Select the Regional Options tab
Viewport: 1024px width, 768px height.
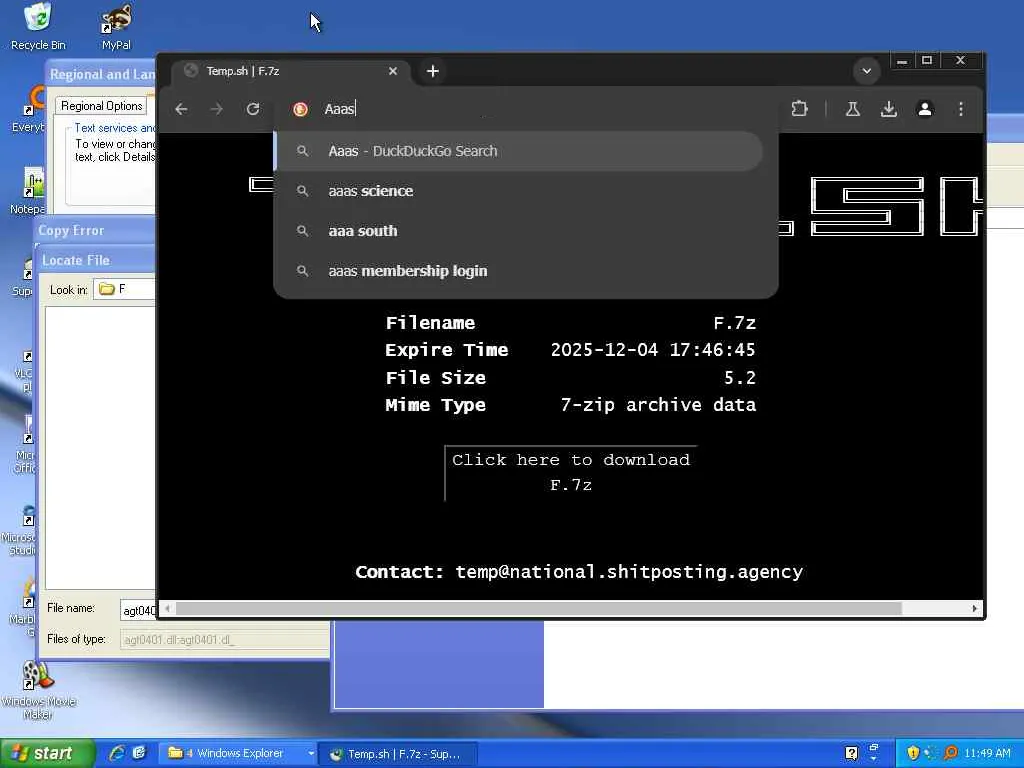(x=101, y=106)
